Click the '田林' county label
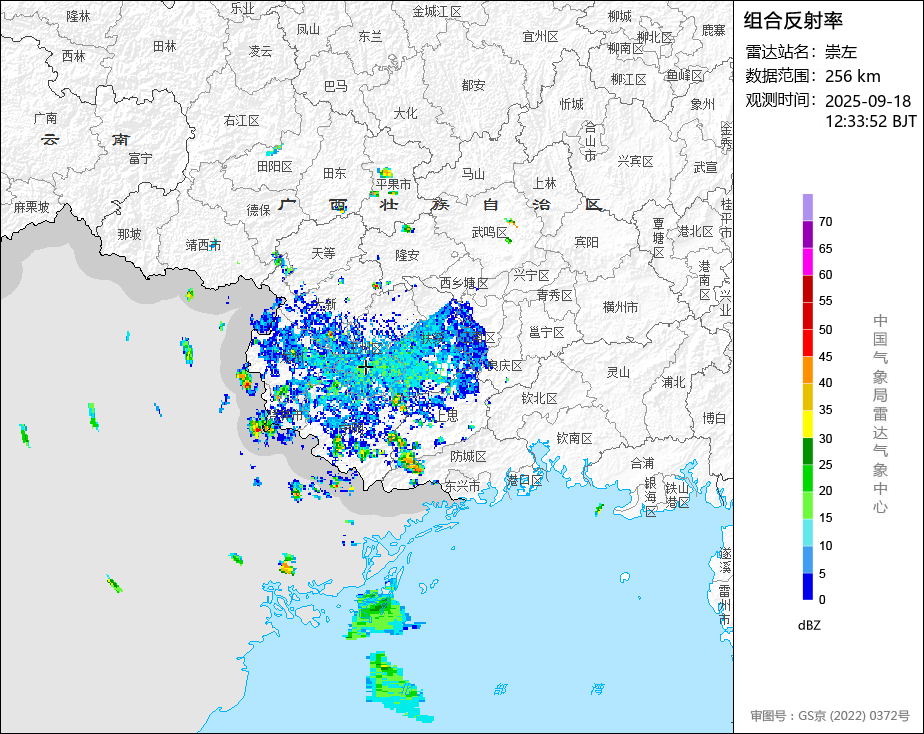This screenshot has height=734, width=924. (x=164, y=46)
